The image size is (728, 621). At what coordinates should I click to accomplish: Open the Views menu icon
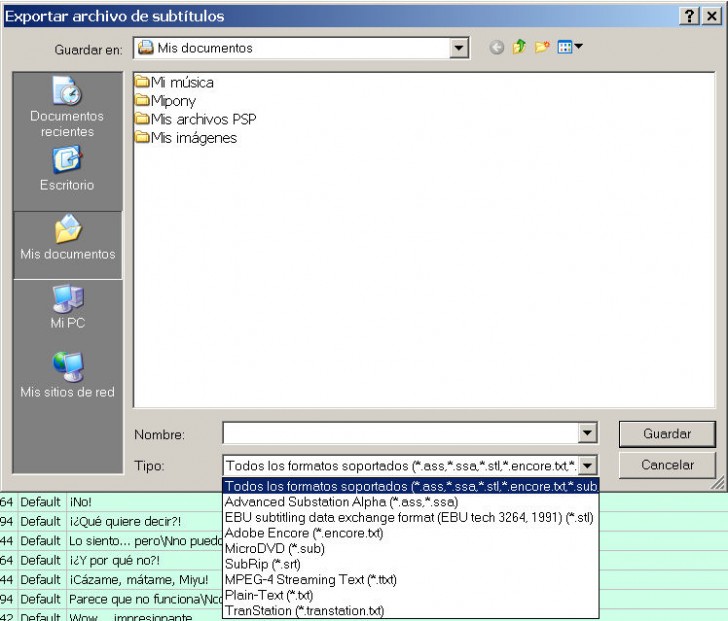(x=569, y=48)
